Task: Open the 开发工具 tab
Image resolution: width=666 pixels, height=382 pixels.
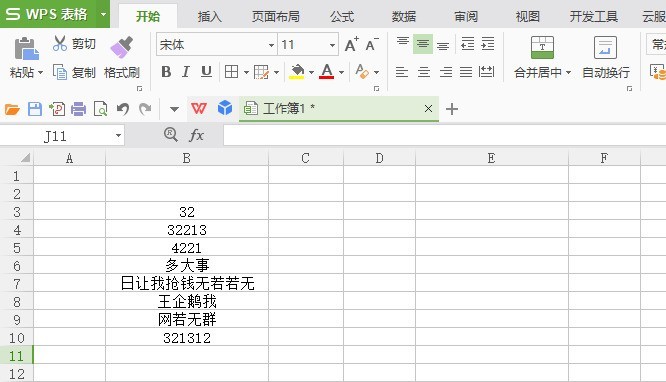Action: click(593, 17)
